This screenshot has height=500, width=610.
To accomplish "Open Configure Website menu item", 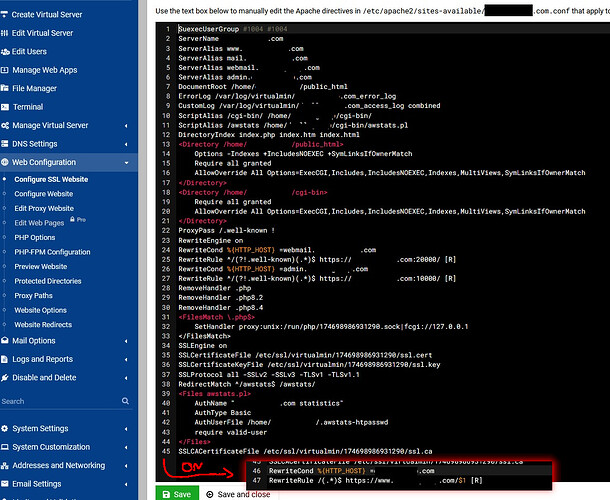I will [x=44, y=194].
